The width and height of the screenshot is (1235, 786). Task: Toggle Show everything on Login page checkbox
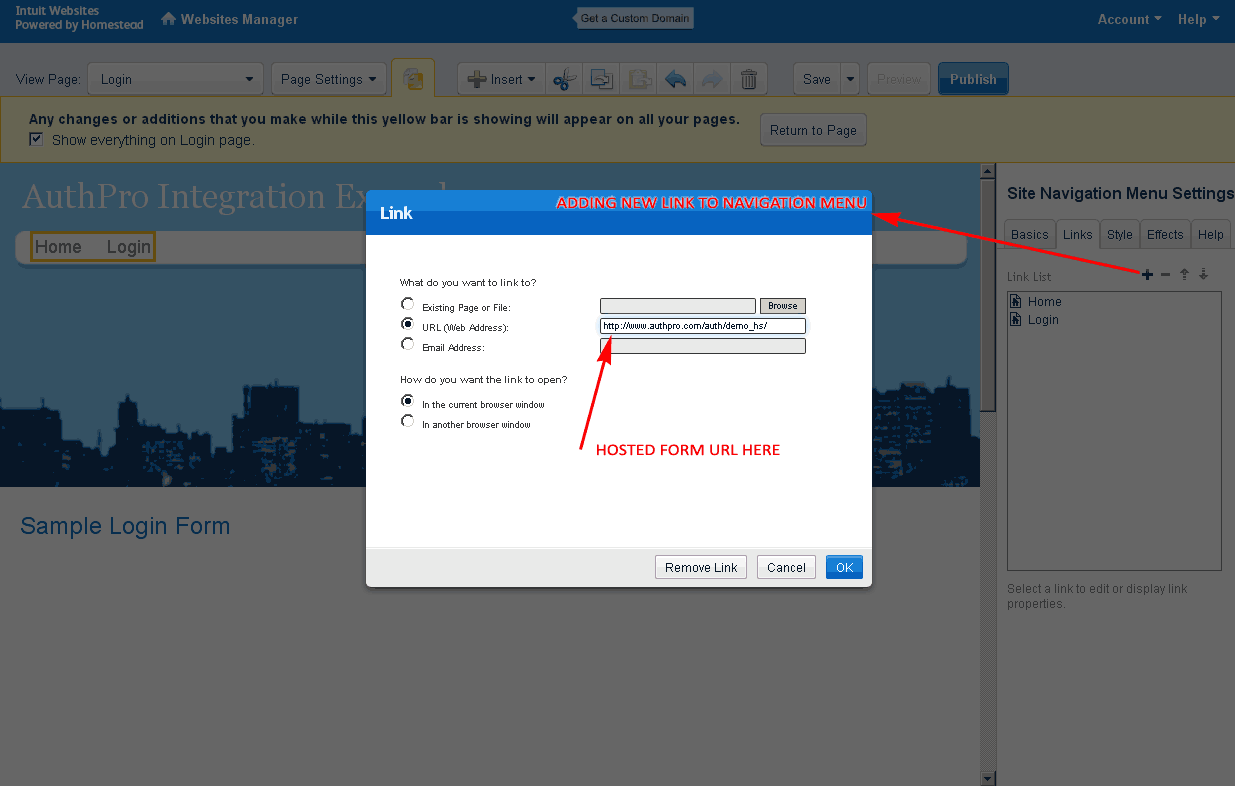click(36, 139)
